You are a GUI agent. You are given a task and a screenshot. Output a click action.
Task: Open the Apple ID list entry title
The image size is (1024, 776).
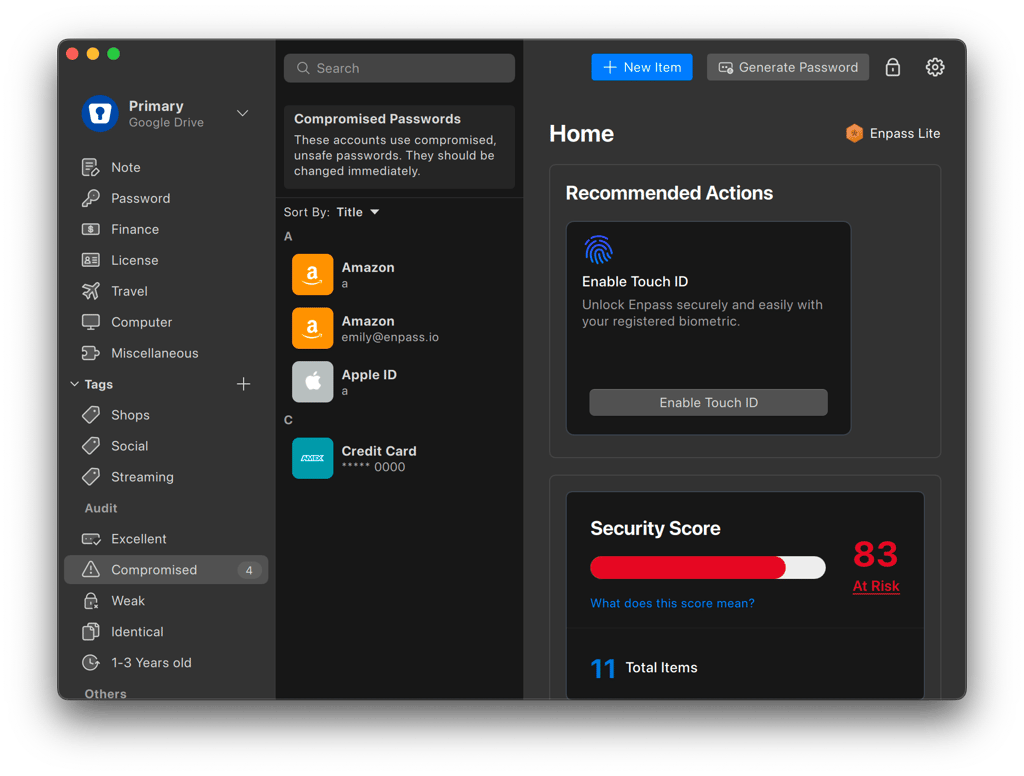369,375
